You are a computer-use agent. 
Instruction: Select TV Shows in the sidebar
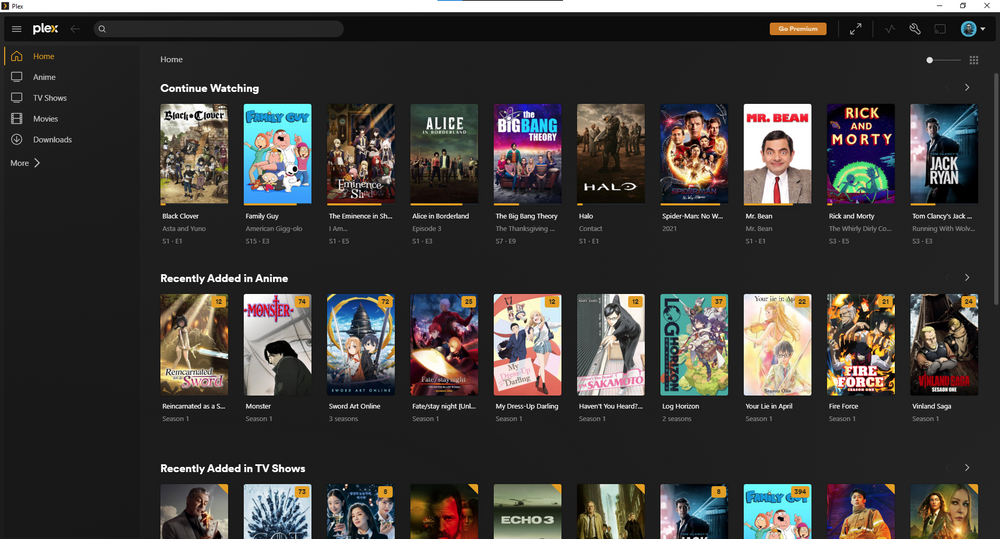50,98
